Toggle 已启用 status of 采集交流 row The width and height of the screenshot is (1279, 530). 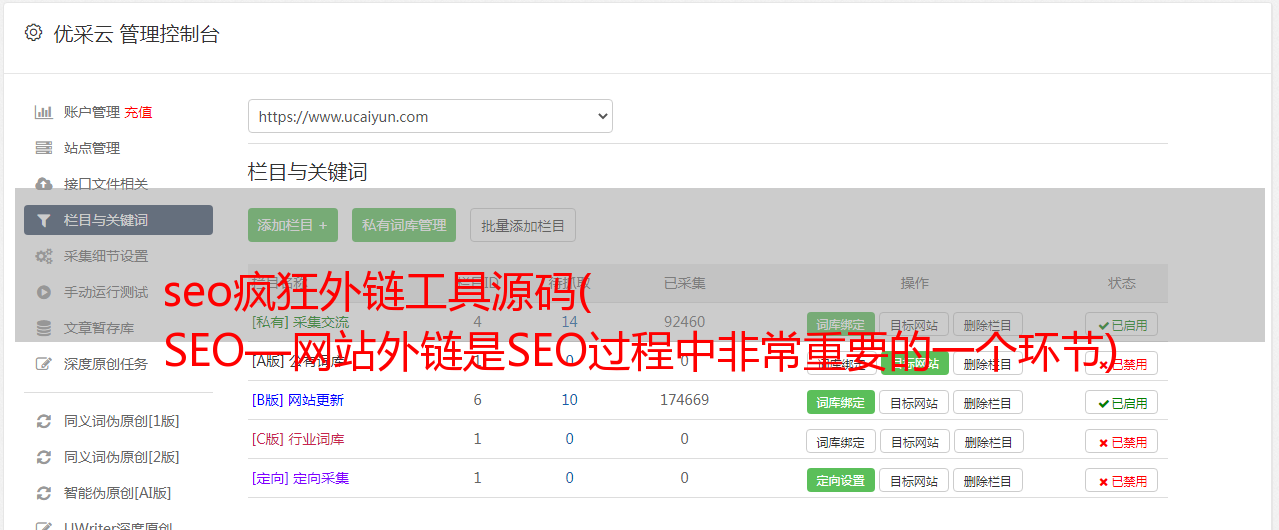pos(1122,325)
